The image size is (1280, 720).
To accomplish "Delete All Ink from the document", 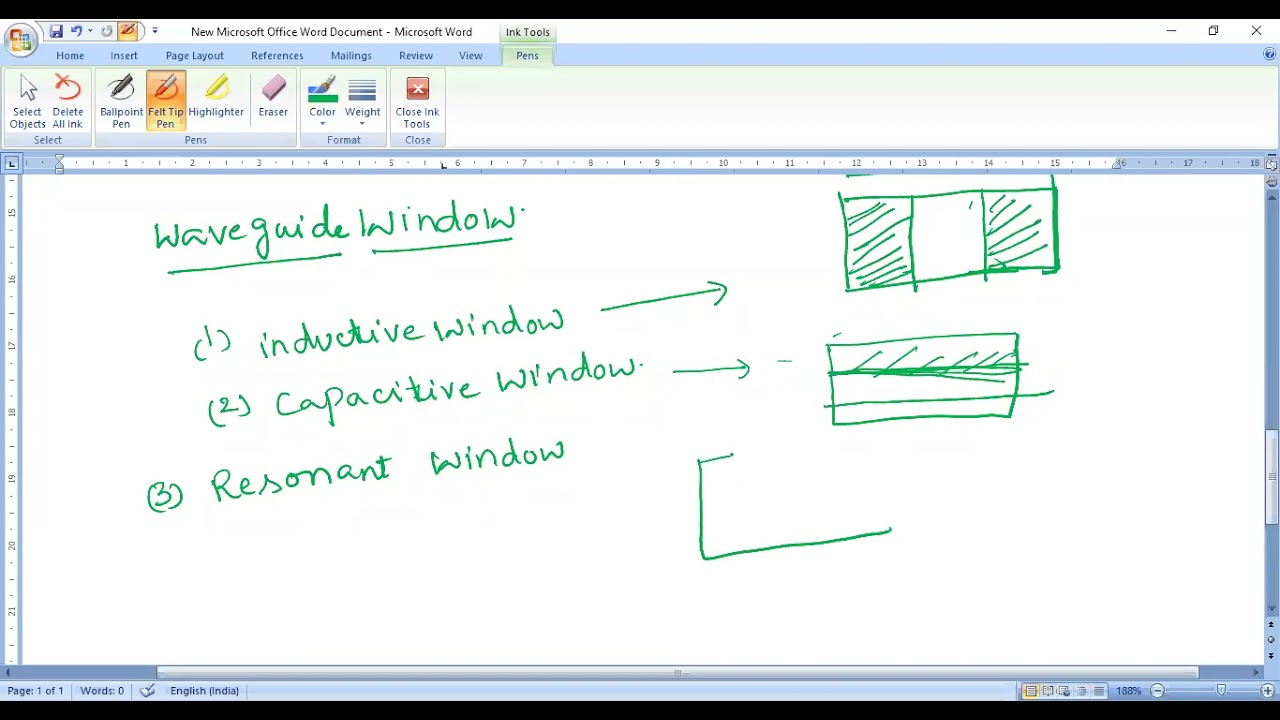I will [68, 101].
